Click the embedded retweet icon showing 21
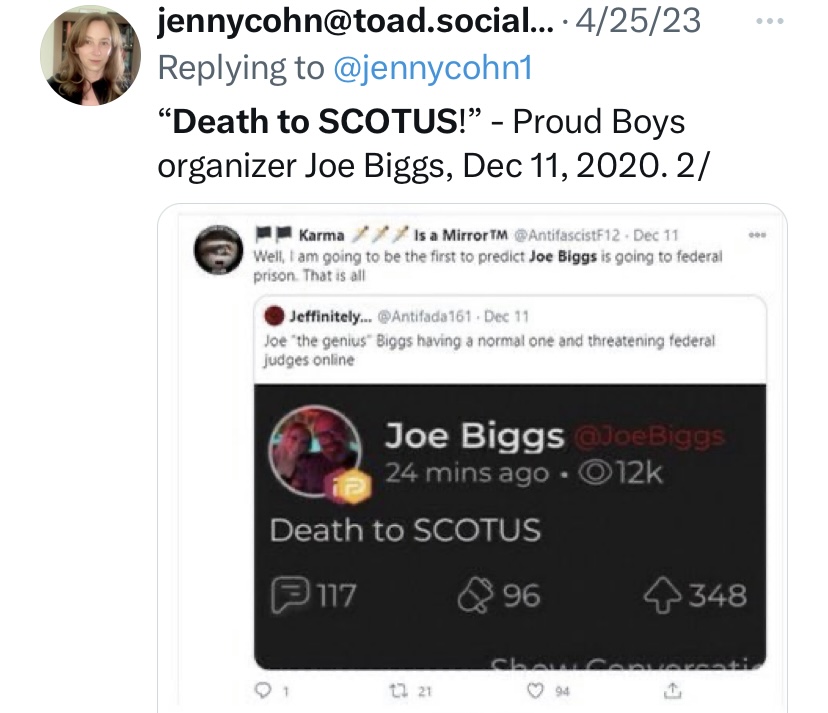This screenshot has height=713, width=828. coord(396,691)
